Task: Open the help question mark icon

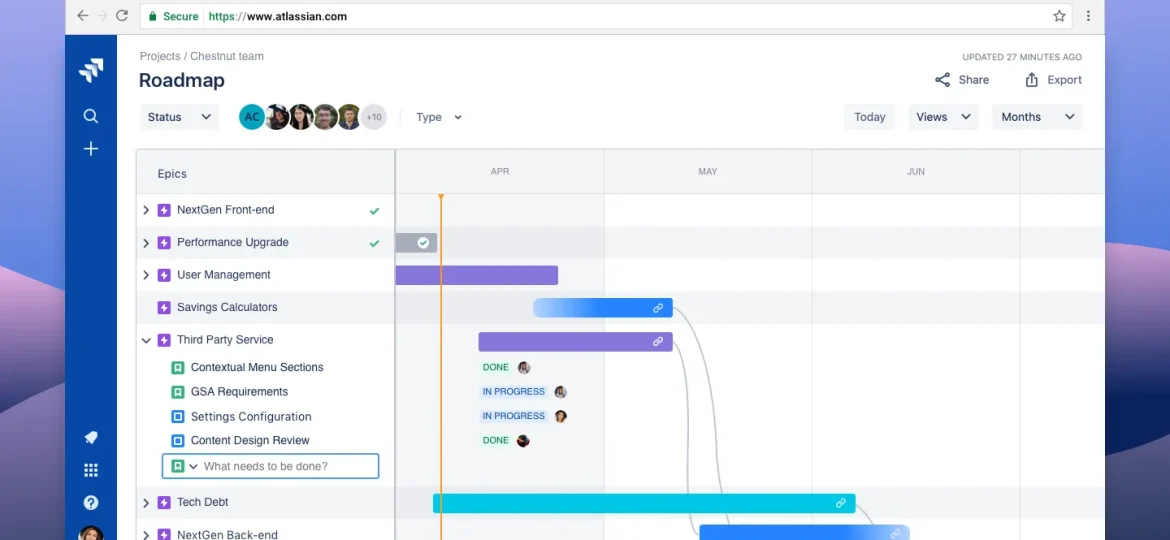Action: point(90,503)
